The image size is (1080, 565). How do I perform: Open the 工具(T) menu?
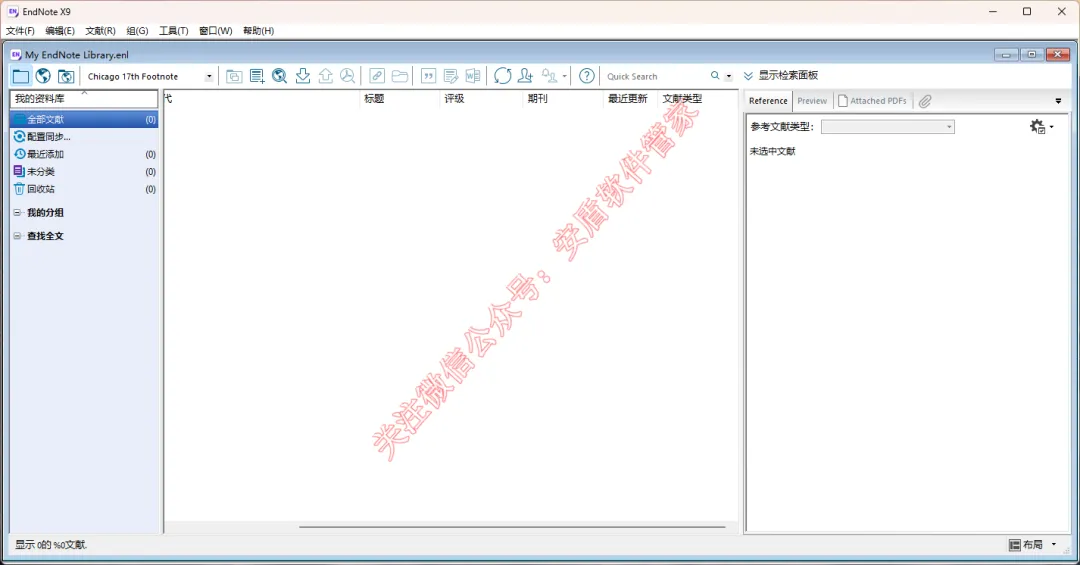click(x=174, y=30)
